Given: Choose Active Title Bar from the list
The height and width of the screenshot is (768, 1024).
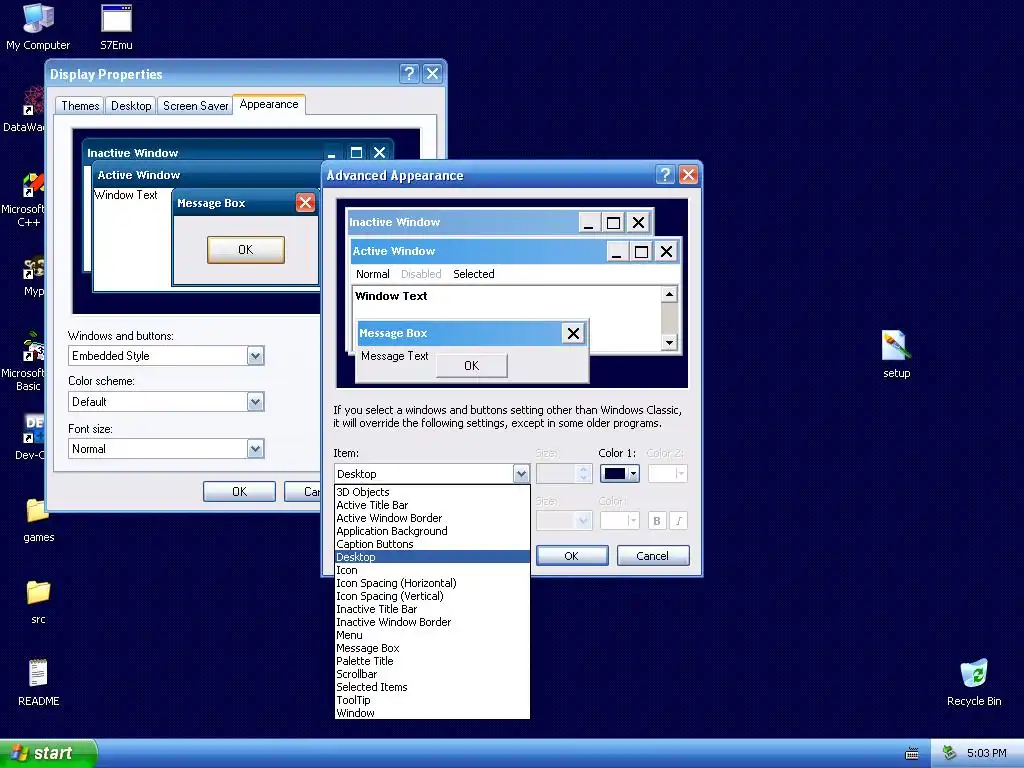Looking at the screenshot, I should click(432, 505).
